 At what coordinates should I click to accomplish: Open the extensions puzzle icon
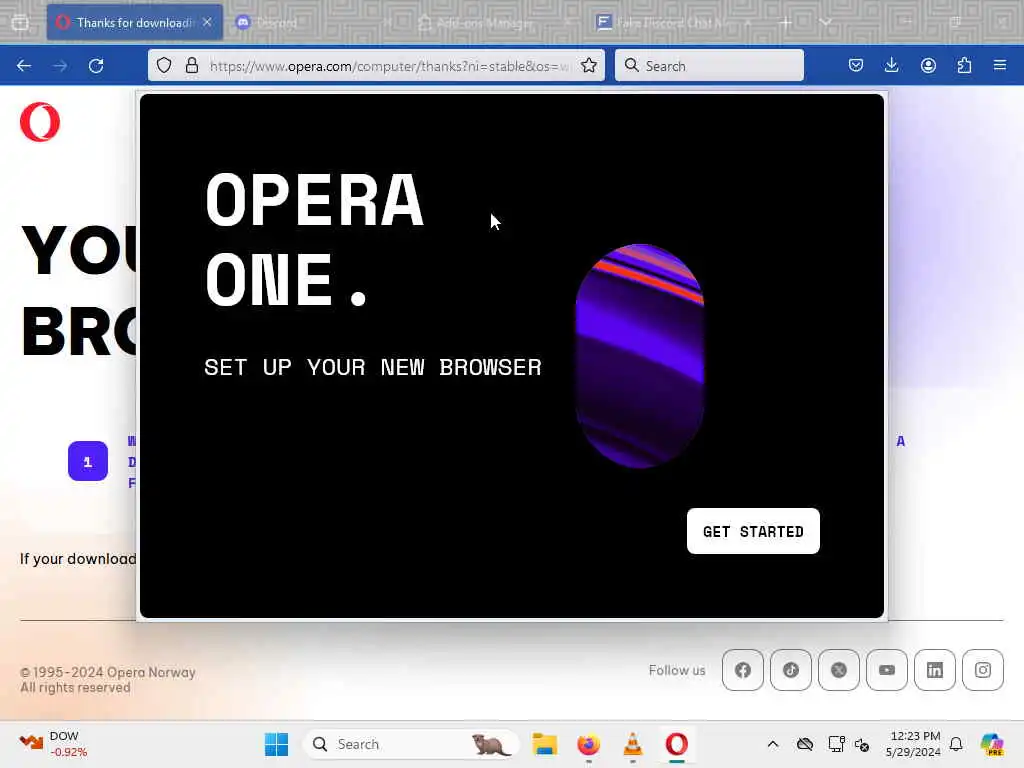pos(964,65)
